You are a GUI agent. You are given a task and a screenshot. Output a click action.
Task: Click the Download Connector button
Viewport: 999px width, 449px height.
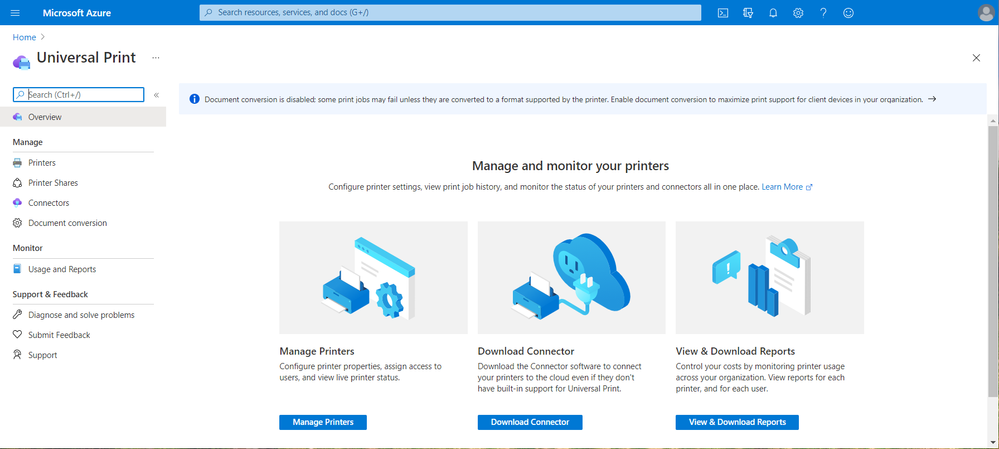[529, 422]
